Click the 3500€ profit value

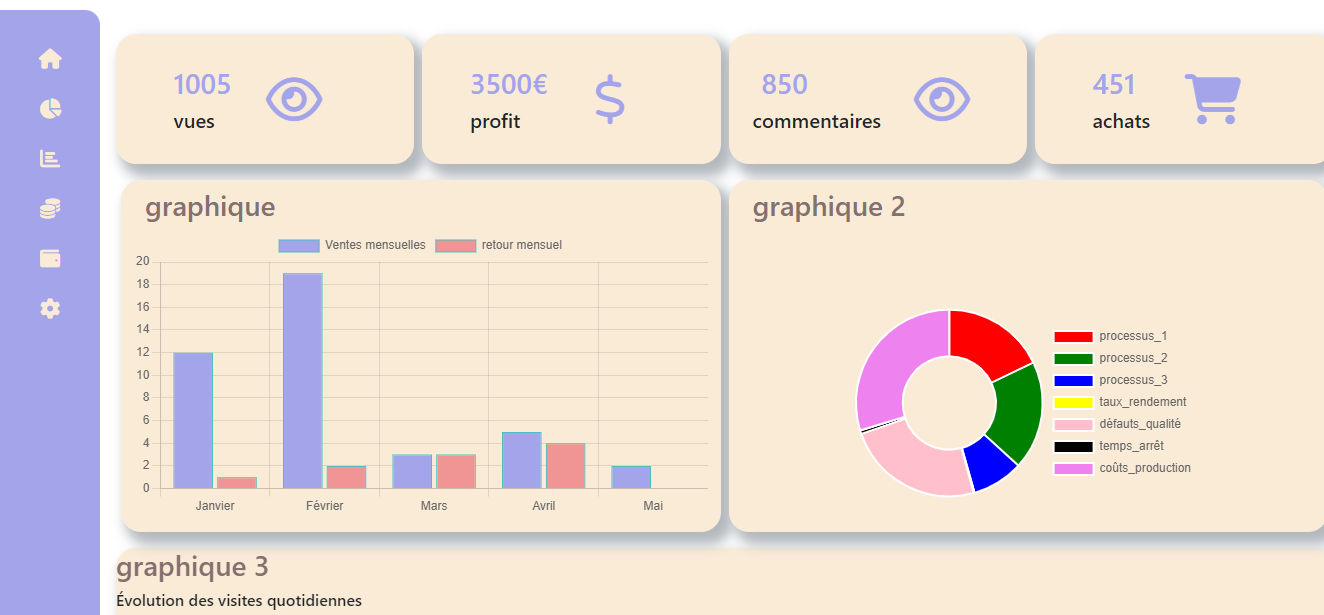pos(508,85)
